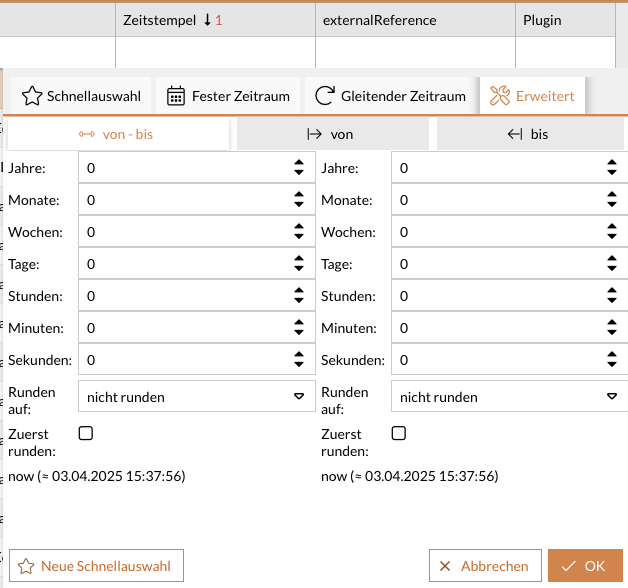Decrease left Sekunden value

pos(299,365)
